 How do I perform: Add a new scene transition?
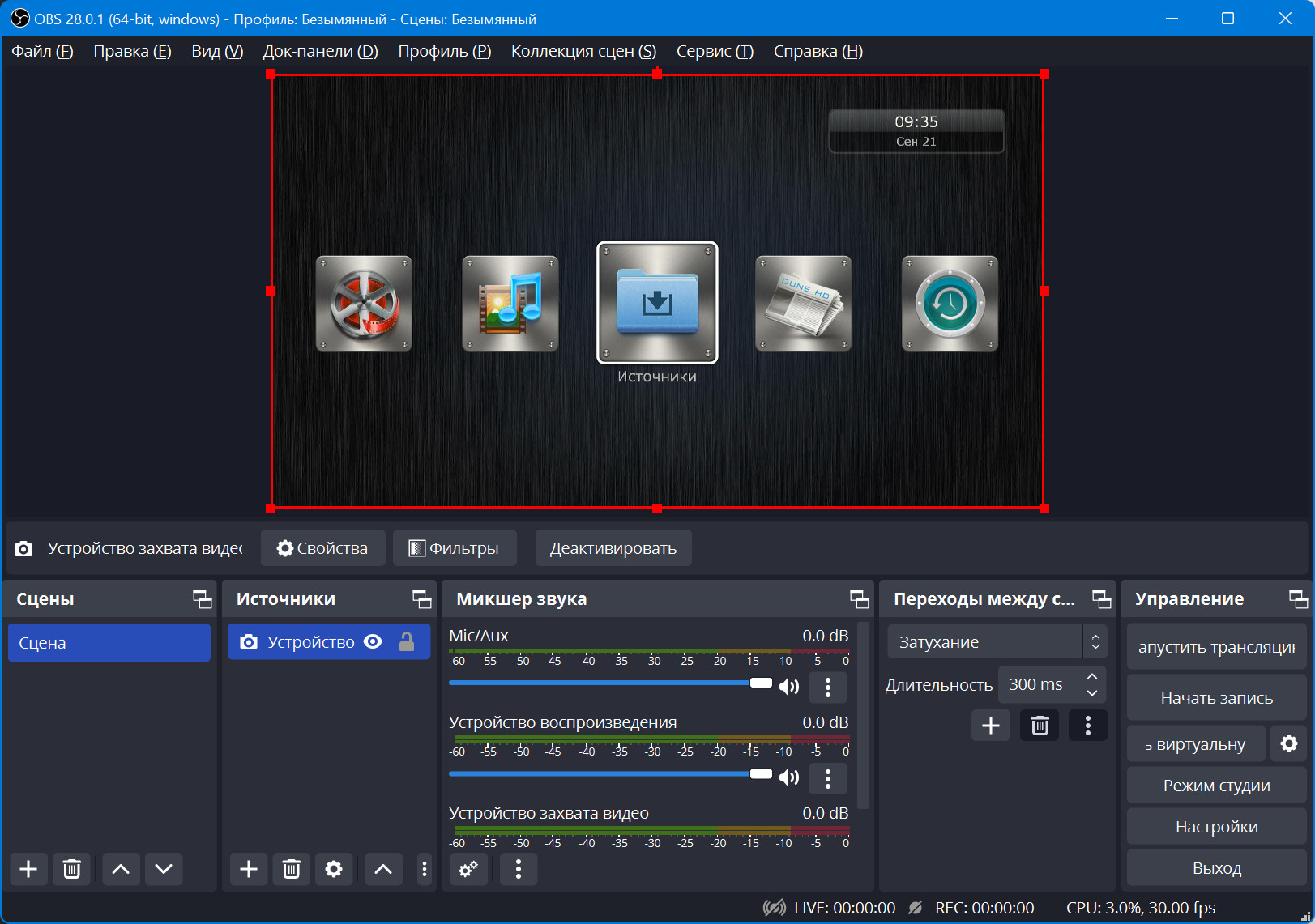click(x=990, y=726)
